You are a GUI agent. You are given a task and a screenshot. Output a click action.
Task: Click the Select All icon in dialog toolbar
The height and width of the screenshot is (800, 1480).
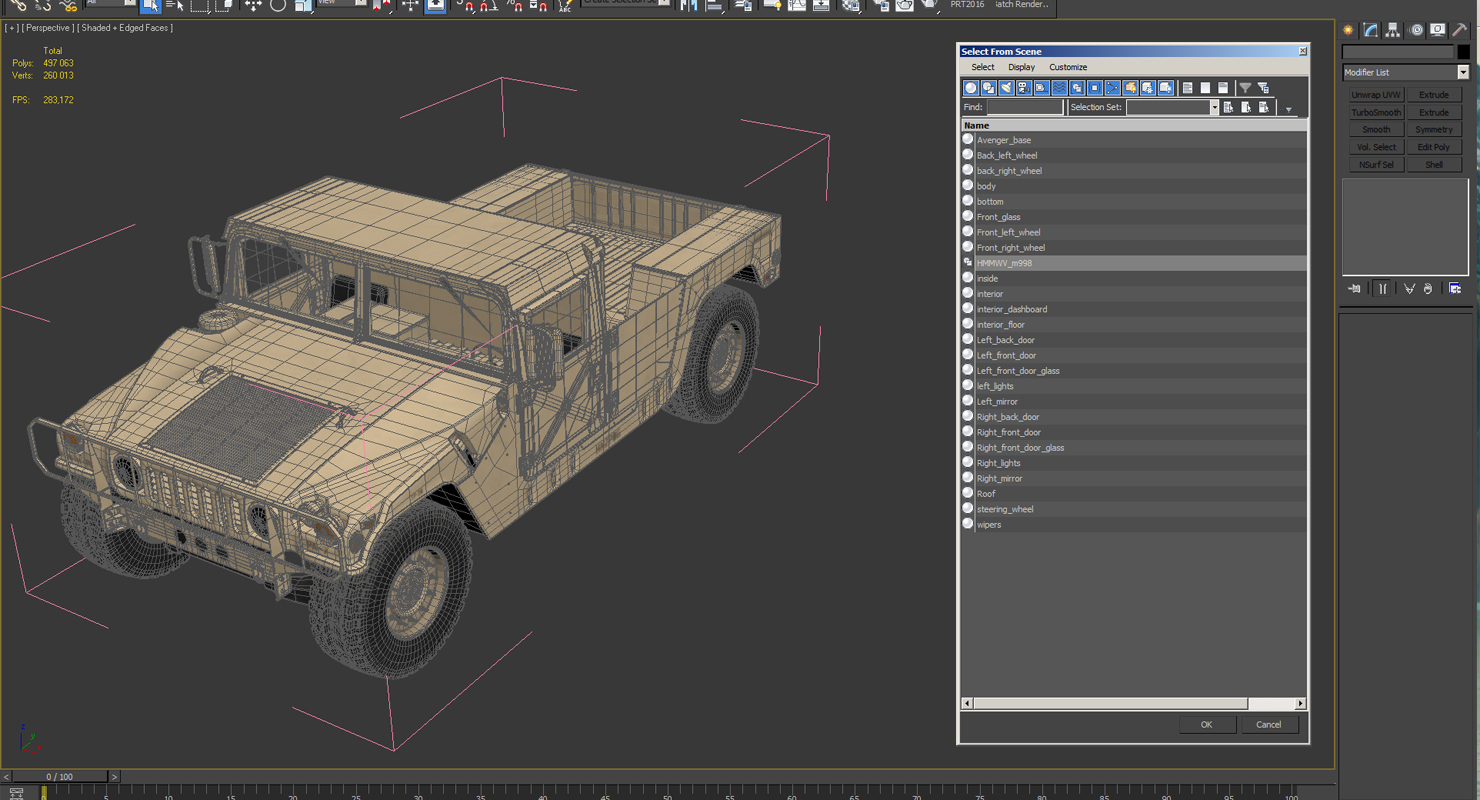(1187, 88)
